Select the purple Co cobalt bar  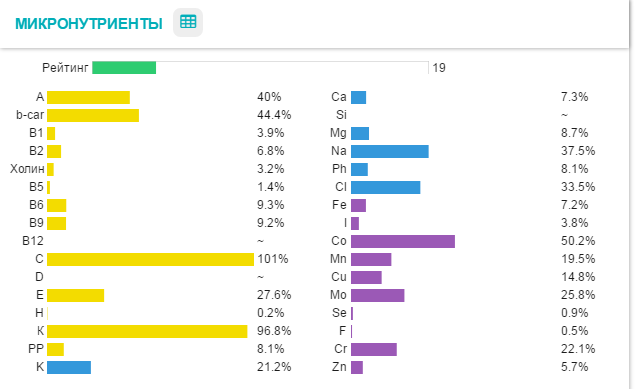tap(403, 241)
